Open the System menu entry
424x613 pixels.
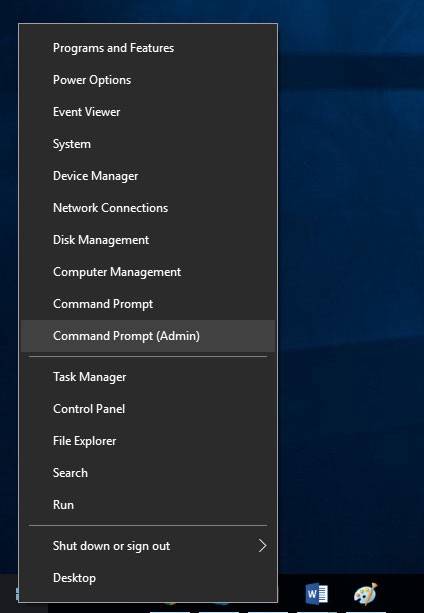click(148, 144)
